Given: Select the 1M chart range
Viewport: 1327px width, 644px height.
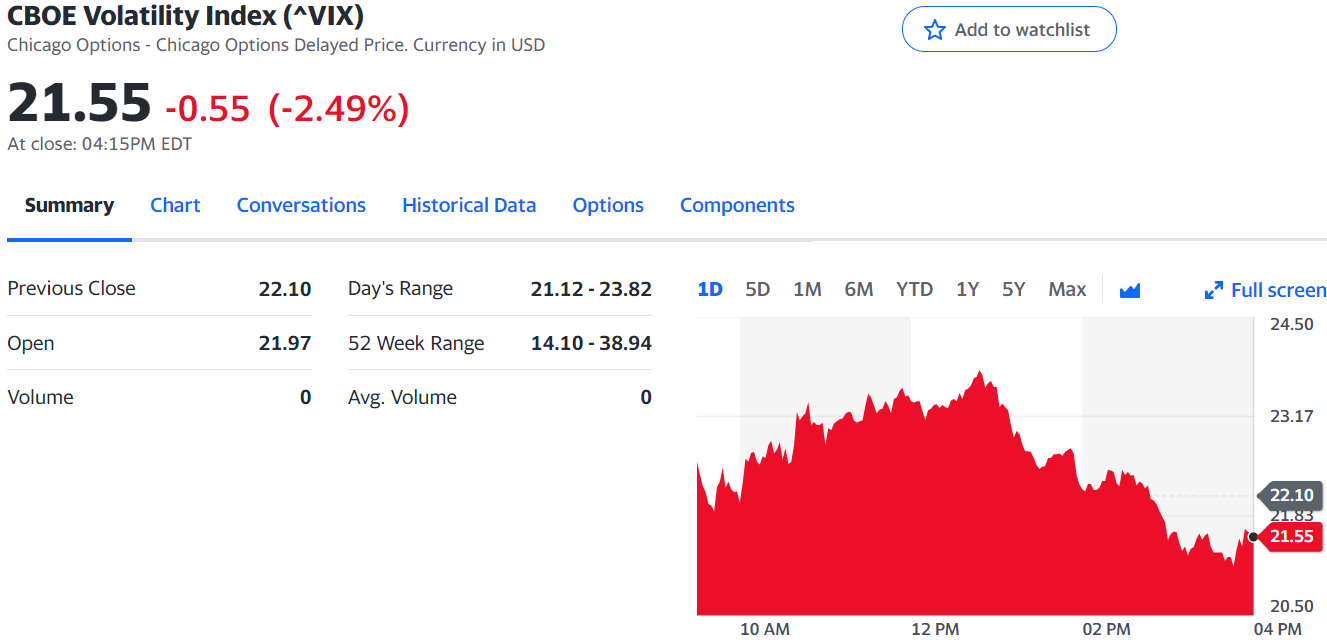Looking at the screenshot, I should (807, 289).
